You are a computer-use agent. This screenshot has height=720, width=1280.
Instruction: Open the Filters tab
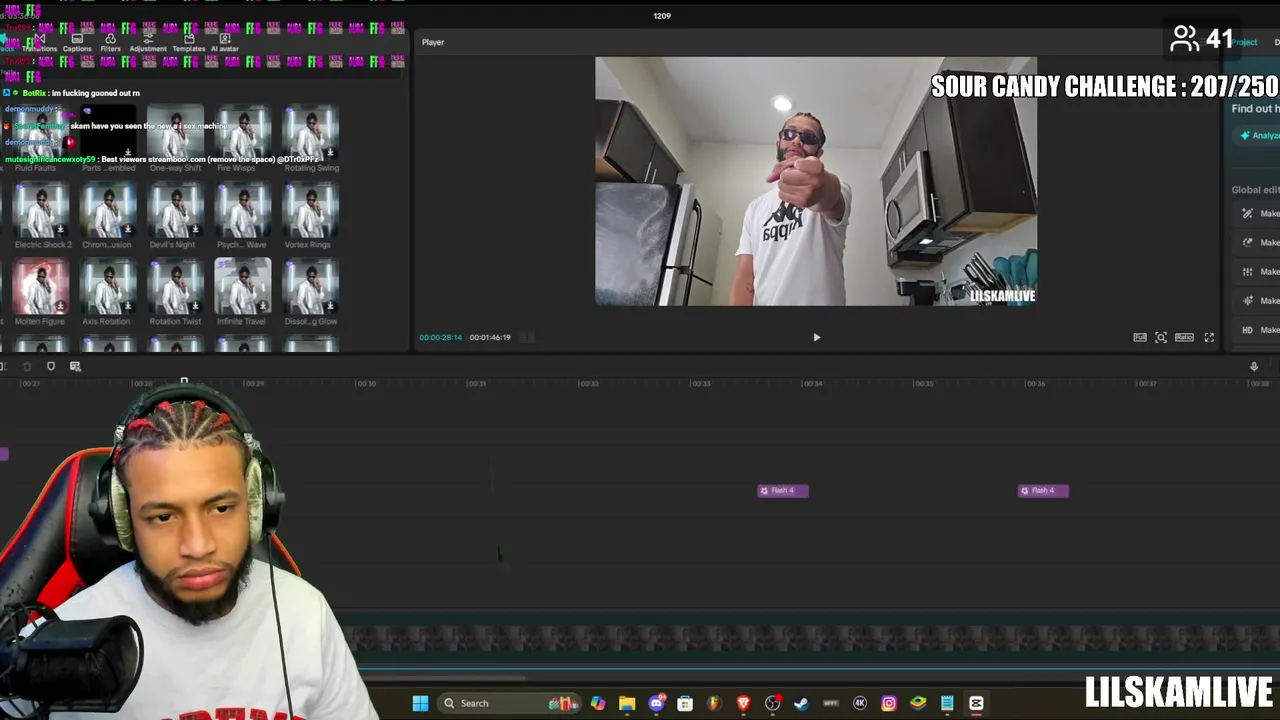[x=110, y=43]
